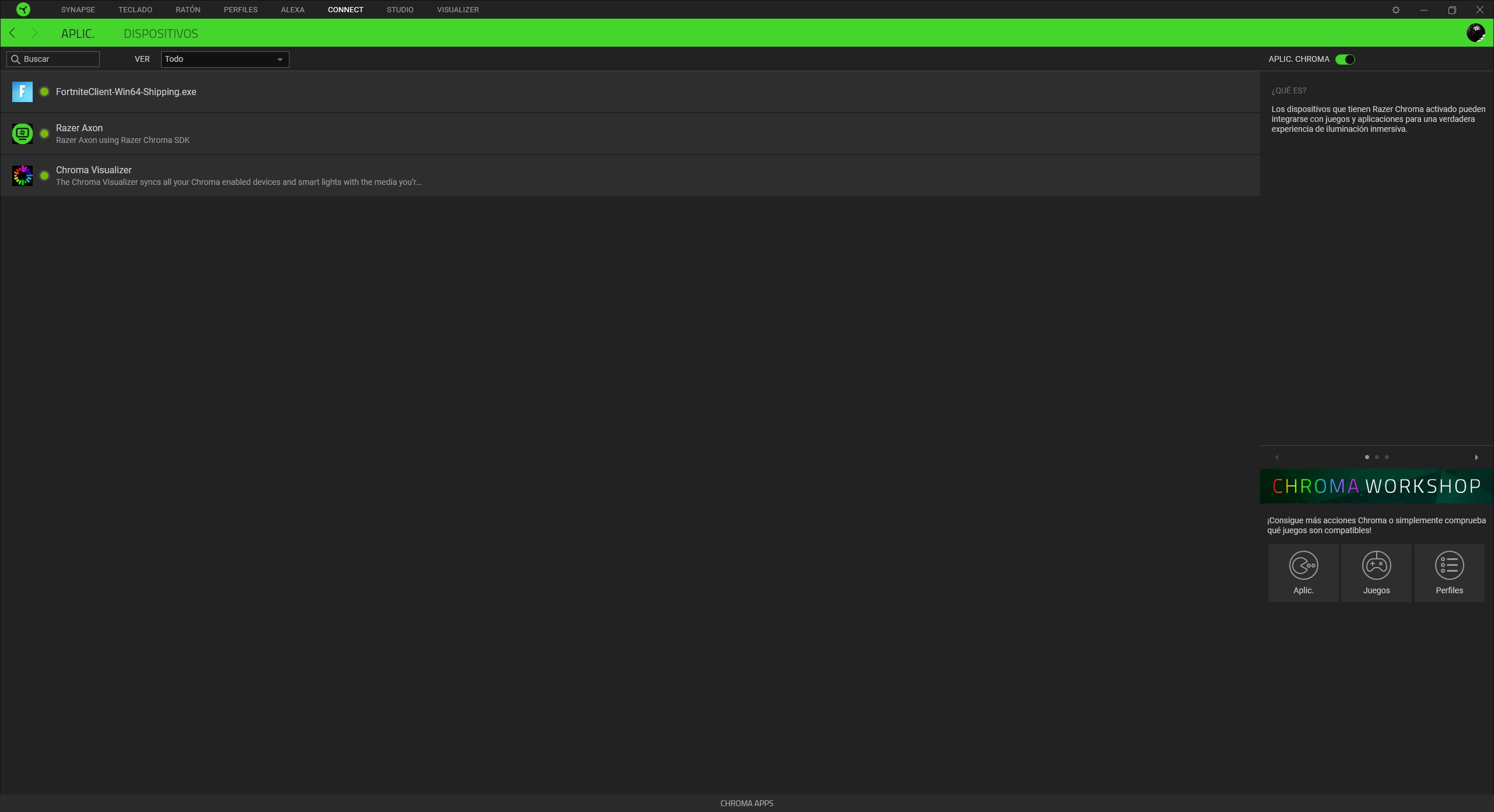Switch to the Ratón tab
The height and width of the screenshot is (812, 1494).
[x=188, y=10]
